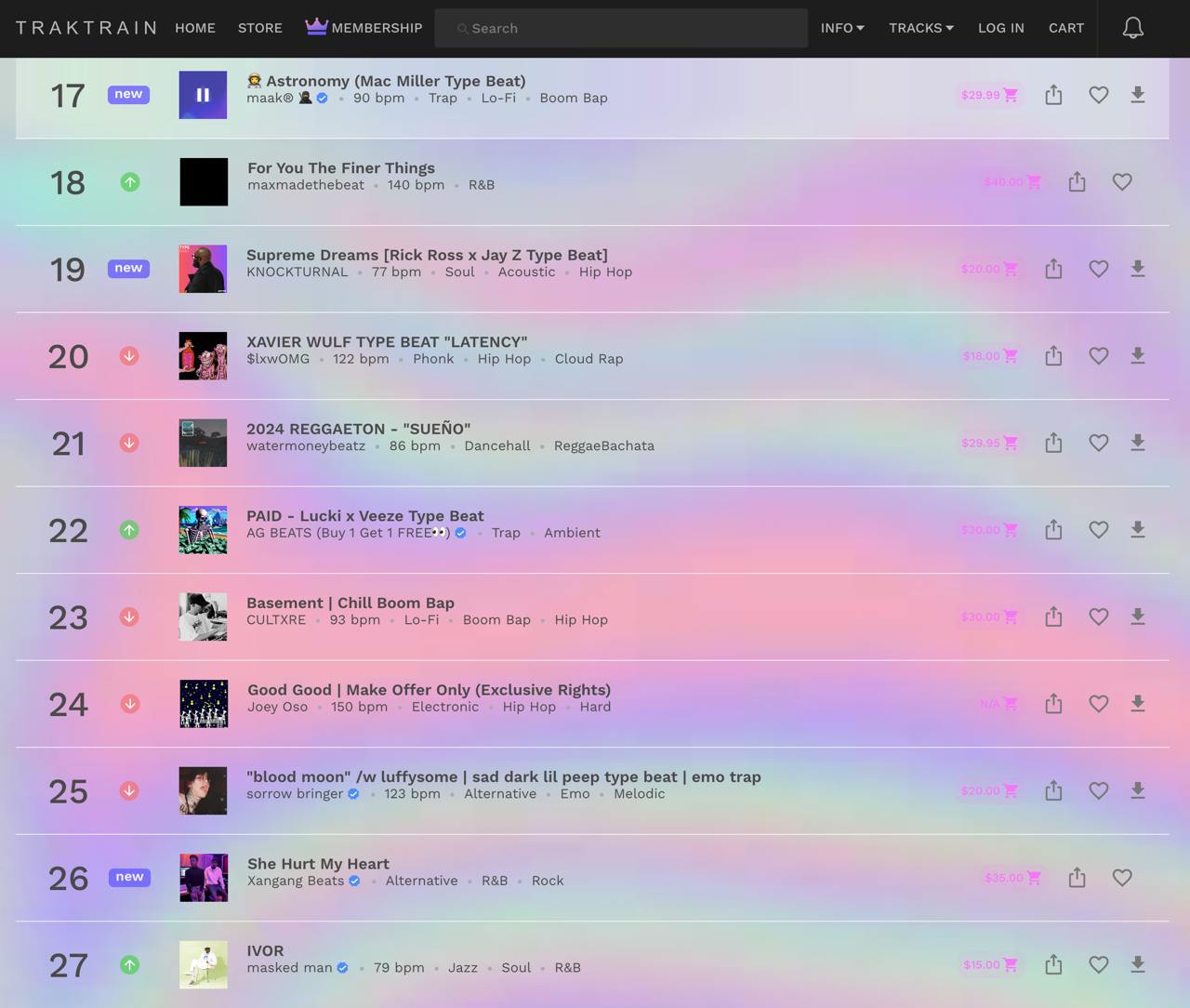Screen dimensions: 1190x1008
Task: Share PAID Lucki x Veeze Type Beat
Action: [x=1053, y=530]
